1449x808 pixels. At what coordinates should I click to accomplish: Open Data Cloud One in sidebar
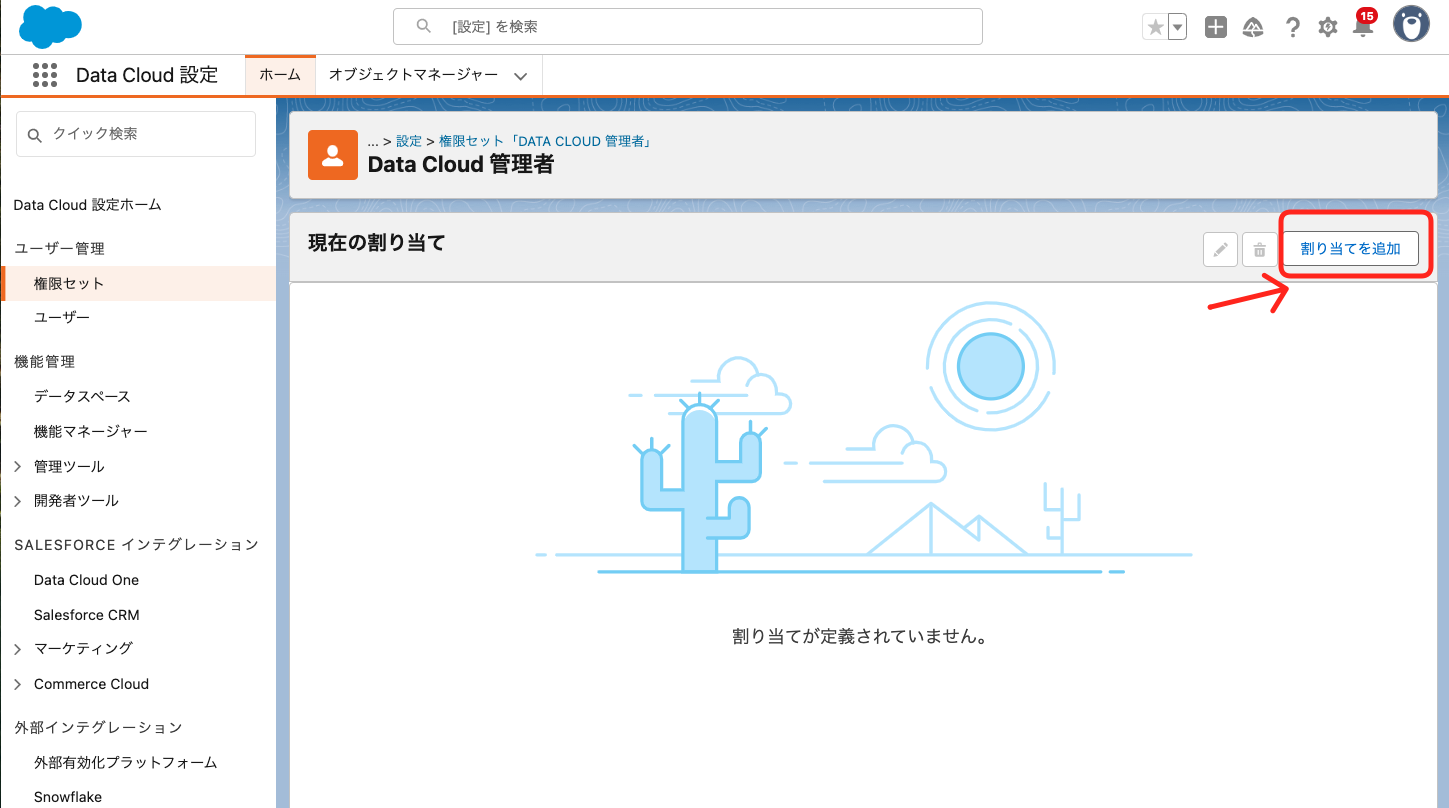pos(86,580)
